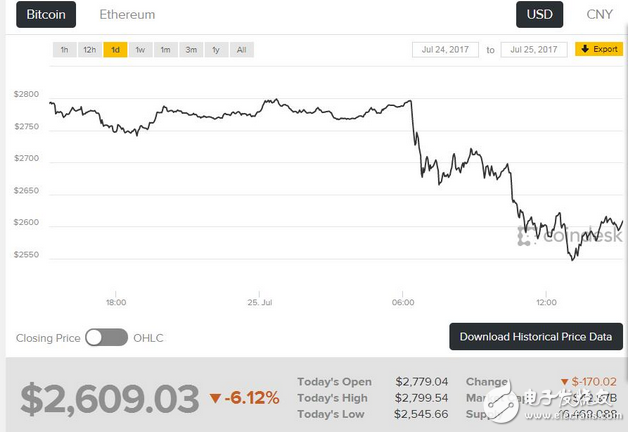Switch to the Ethereum tab
The width and height of the screenshot is (631, 432).
click(x=127, y=16)
